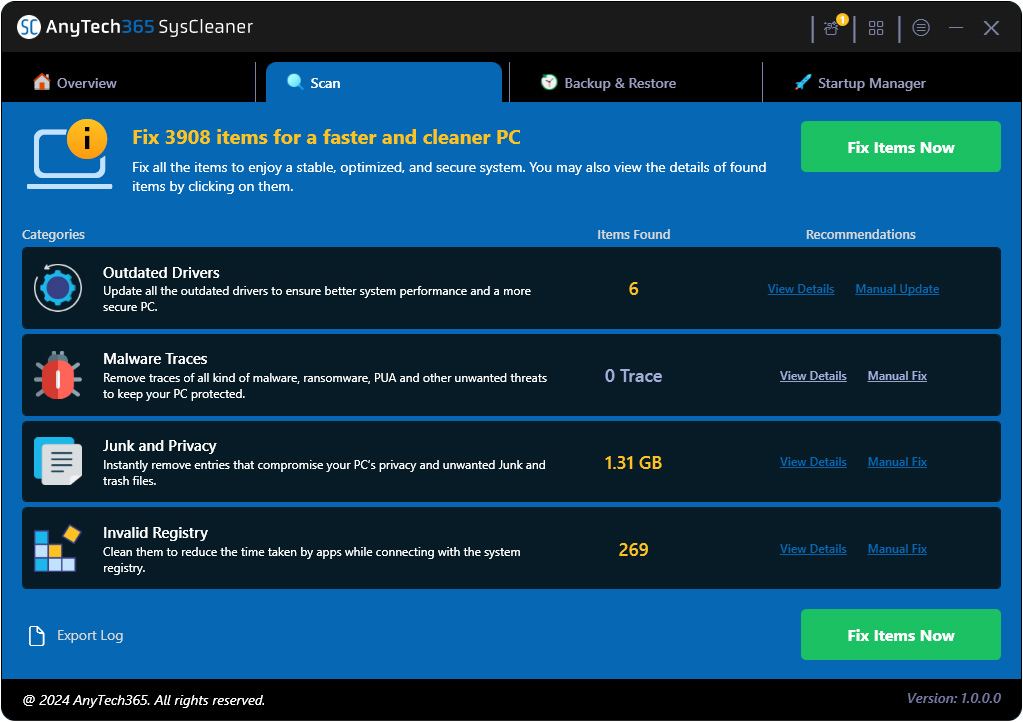Switch to the Startup Manager tab

(x=858, y=83)
